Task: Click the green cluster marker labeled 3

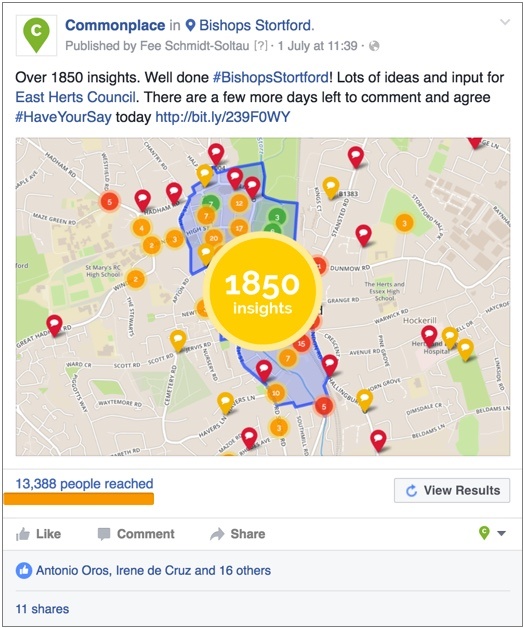Action: pos(277,217)
